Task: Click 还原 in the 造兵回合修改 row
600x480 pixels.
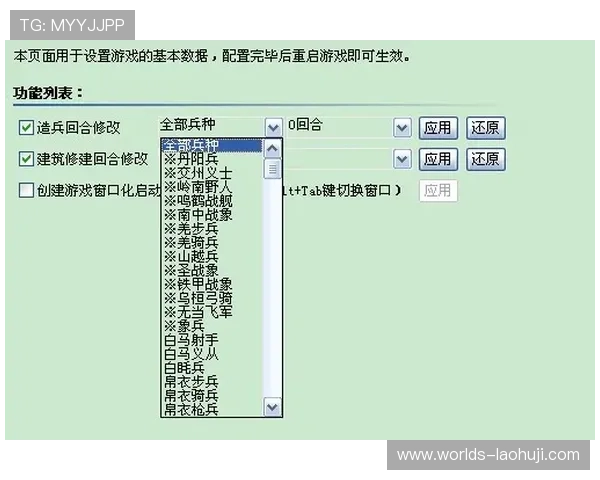Action: (486, 128)
